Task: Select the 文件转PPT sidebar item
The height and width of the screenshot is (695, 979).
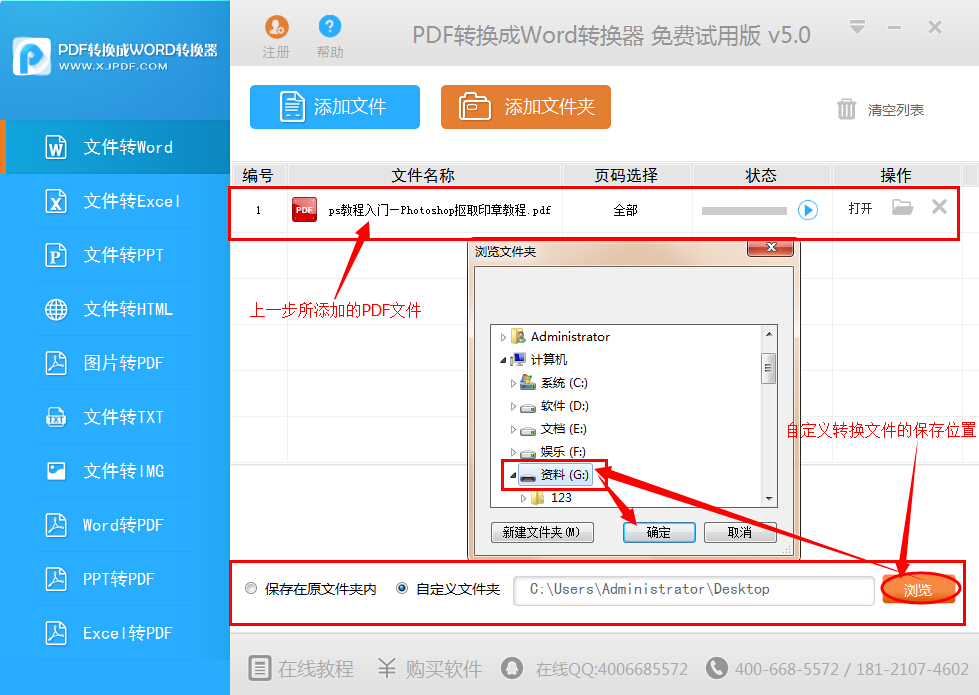Action: (x=115, y=255)
